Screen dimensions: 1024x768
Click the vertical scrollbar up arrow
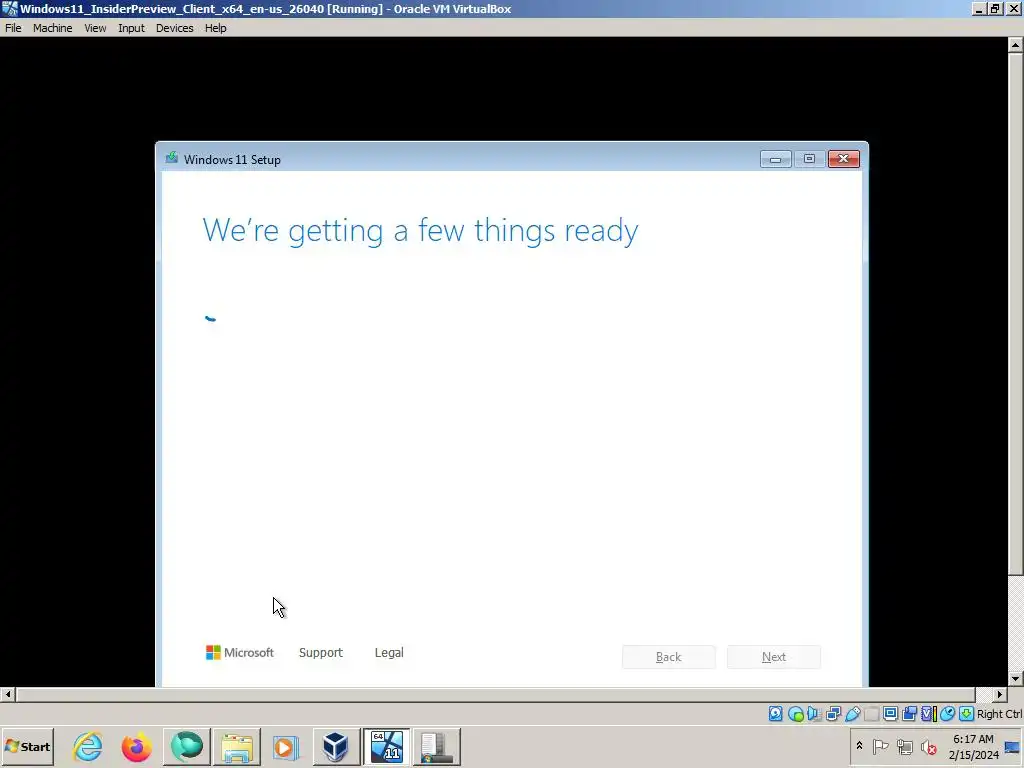click(1016, 44)
